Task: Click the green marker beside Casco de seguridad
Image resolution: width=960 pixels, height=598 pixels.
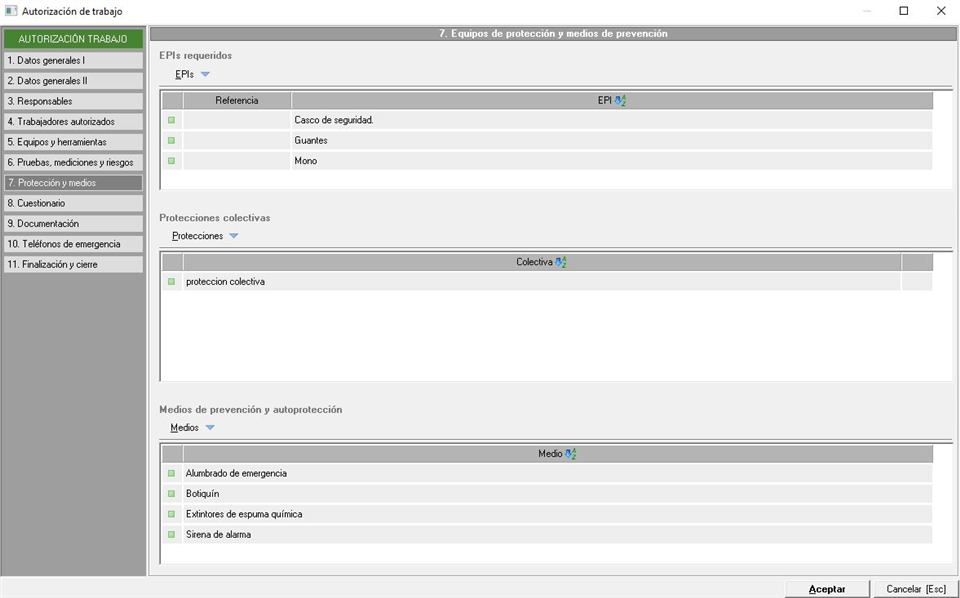Action: tap(171, 120)
